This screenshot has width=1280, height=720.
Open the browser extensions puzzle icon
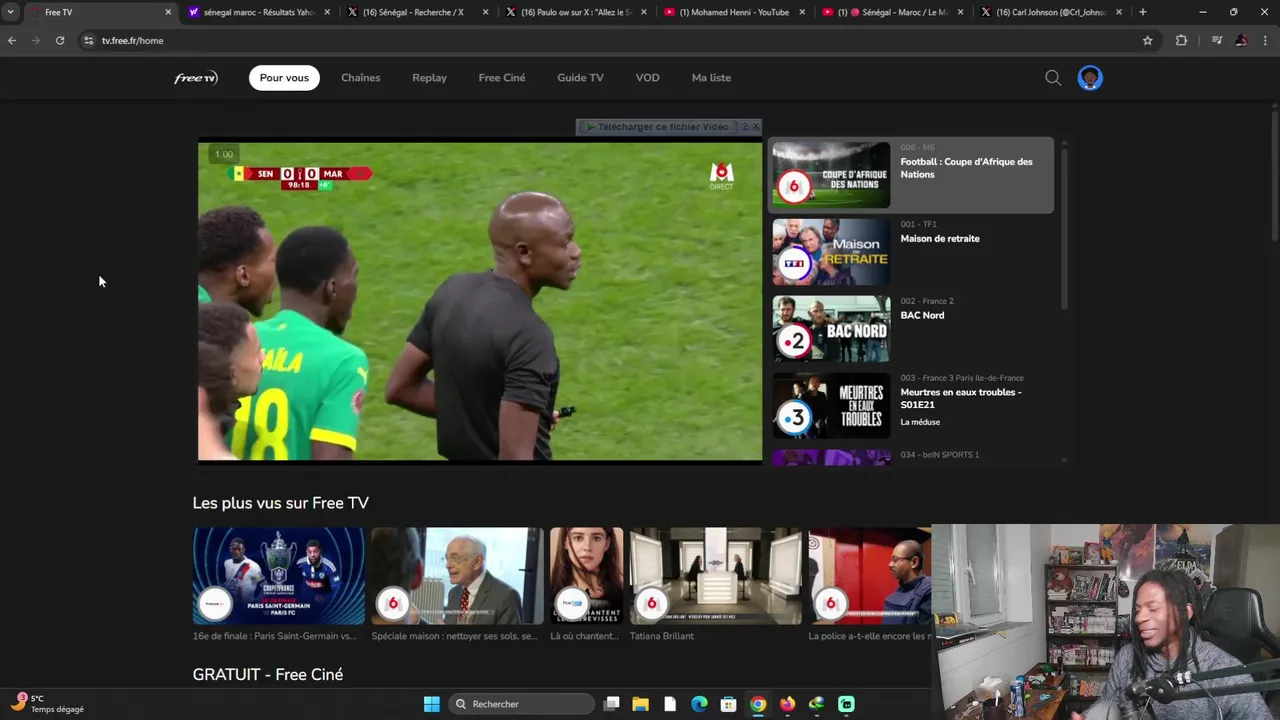(x=1181, y=41)
